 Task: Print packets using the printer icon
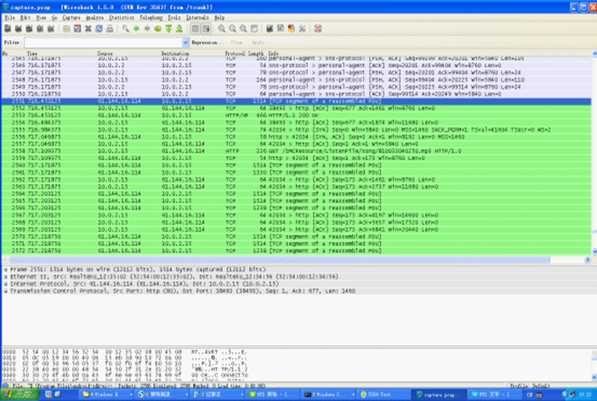[110, 29]
